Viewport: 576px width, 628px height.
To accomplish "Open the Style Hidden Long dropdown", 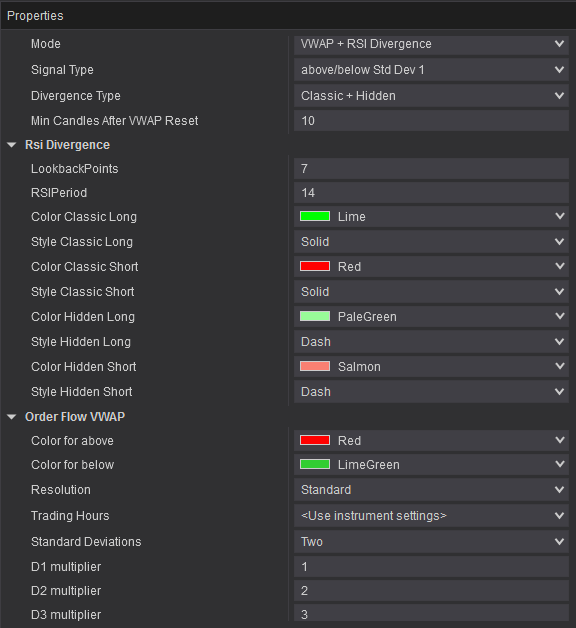I will (431, 342).
